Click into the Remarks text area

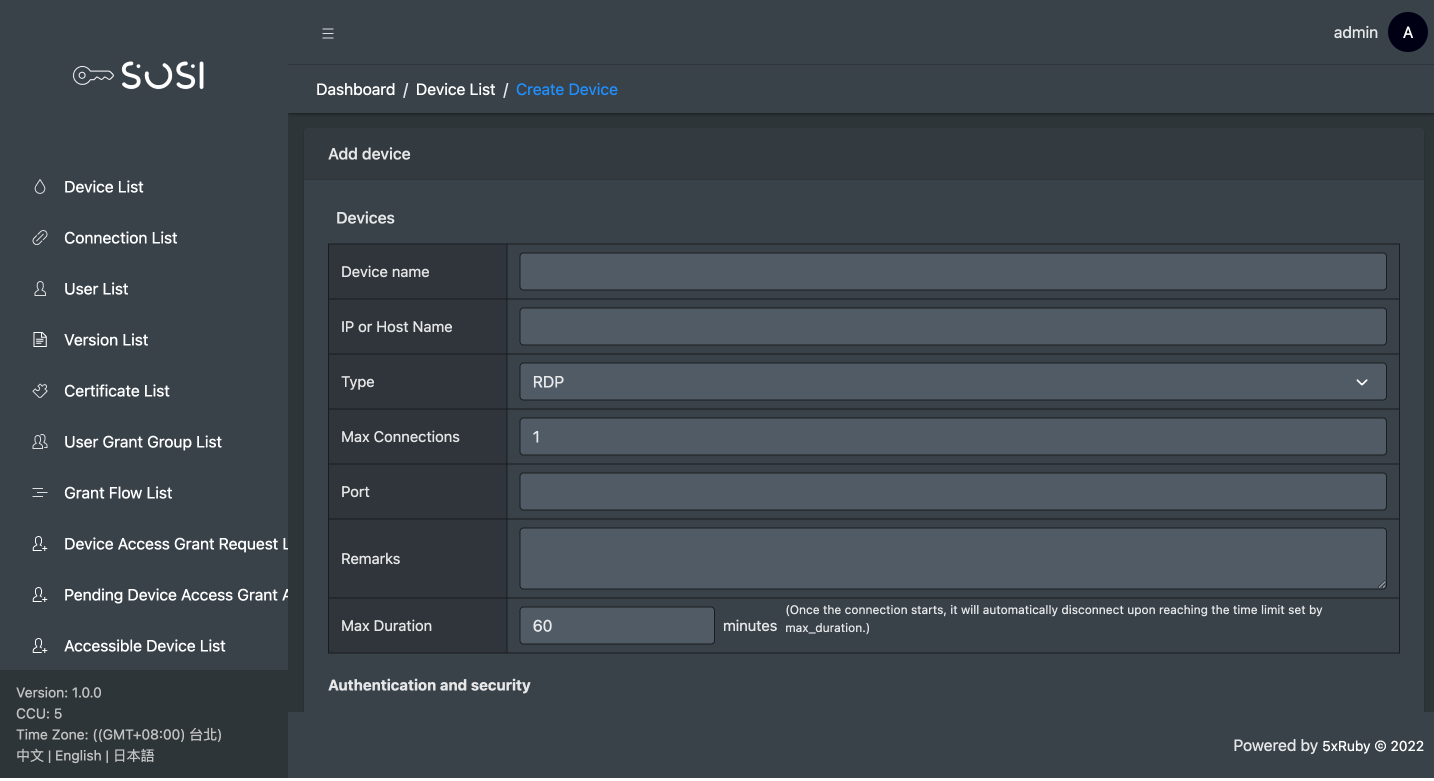pos(952,559)
